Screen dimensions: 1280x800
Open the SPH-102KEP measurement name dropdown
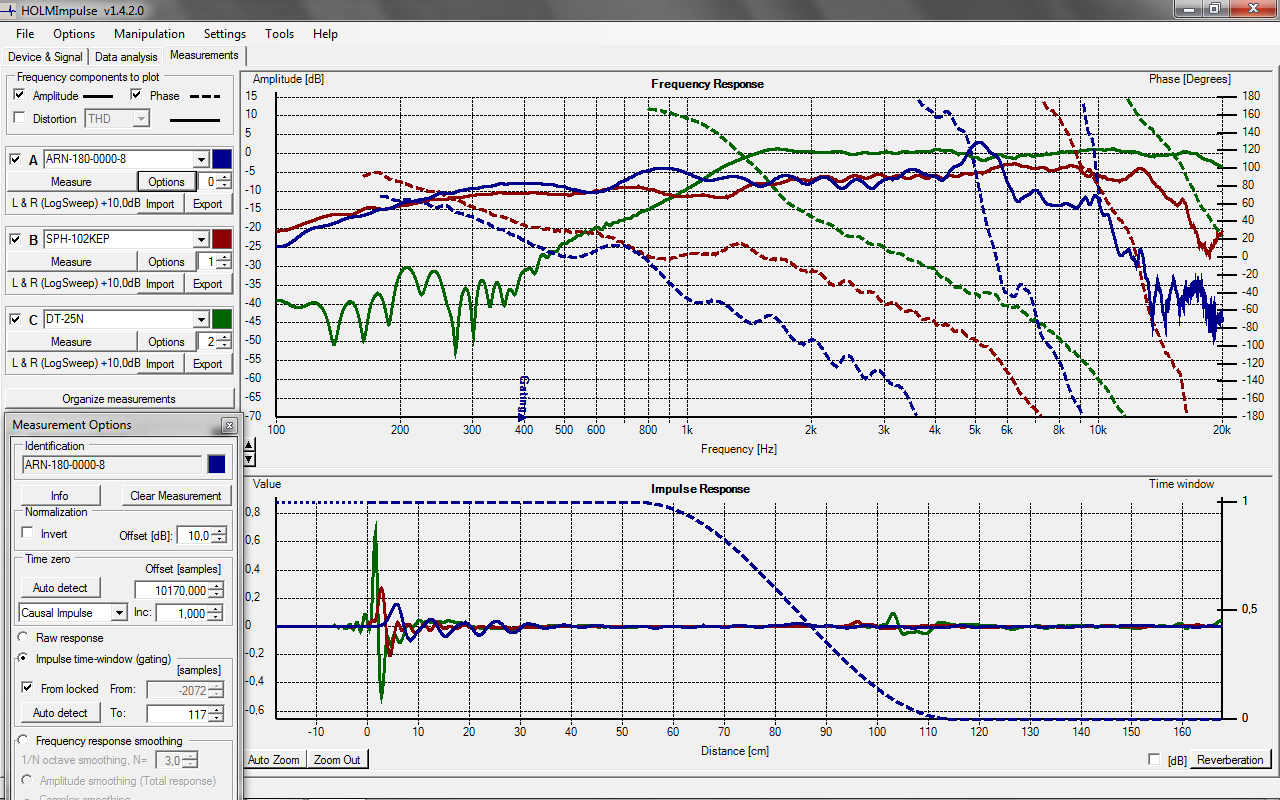[x=201, y=239]
